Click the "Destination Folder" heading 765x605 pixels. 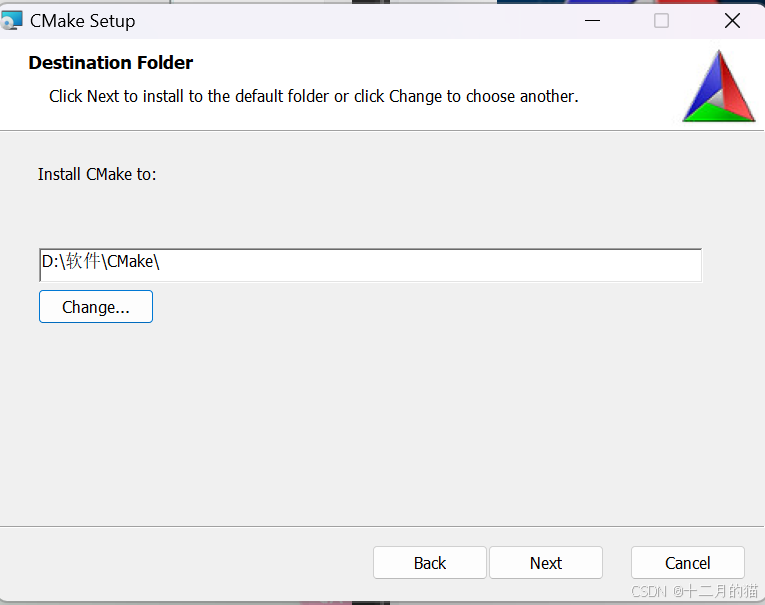click(111, 62)
